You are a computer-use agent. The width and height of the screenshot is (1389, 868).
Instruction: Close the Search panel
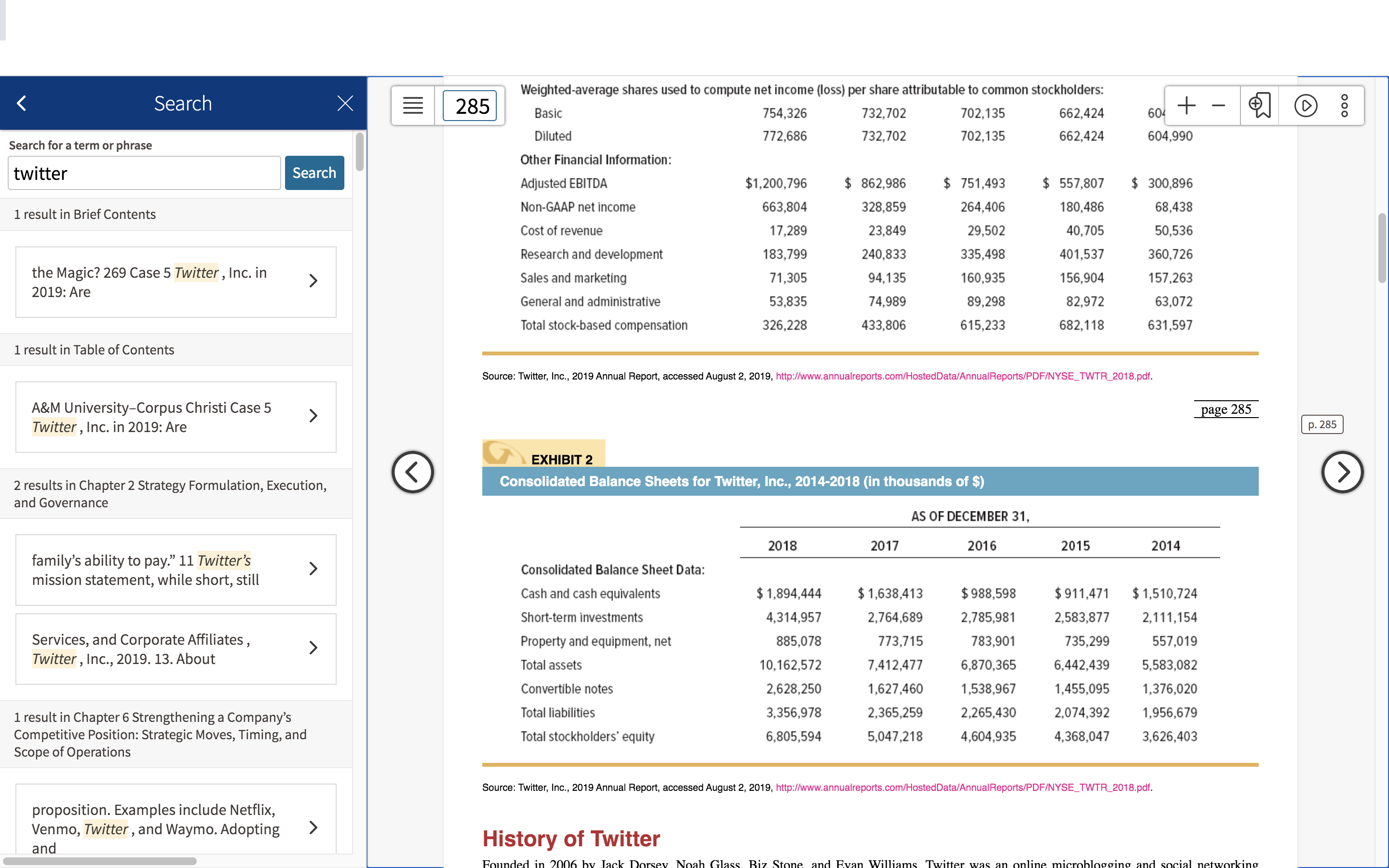(345, 103)
